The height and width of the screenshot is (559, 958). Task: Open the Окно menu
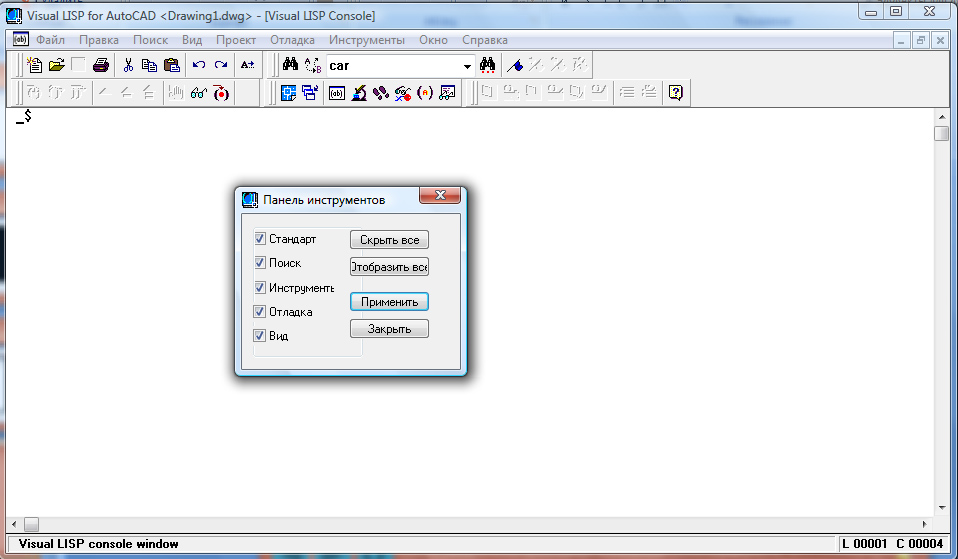[433, 40]
